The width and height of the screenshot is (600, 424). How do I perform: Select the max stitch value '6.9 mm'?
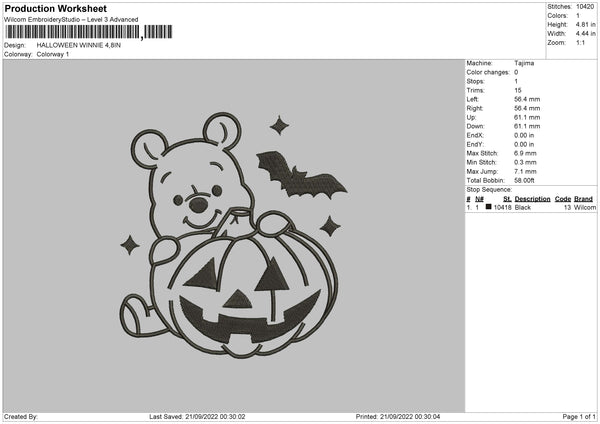click(525, 153)
